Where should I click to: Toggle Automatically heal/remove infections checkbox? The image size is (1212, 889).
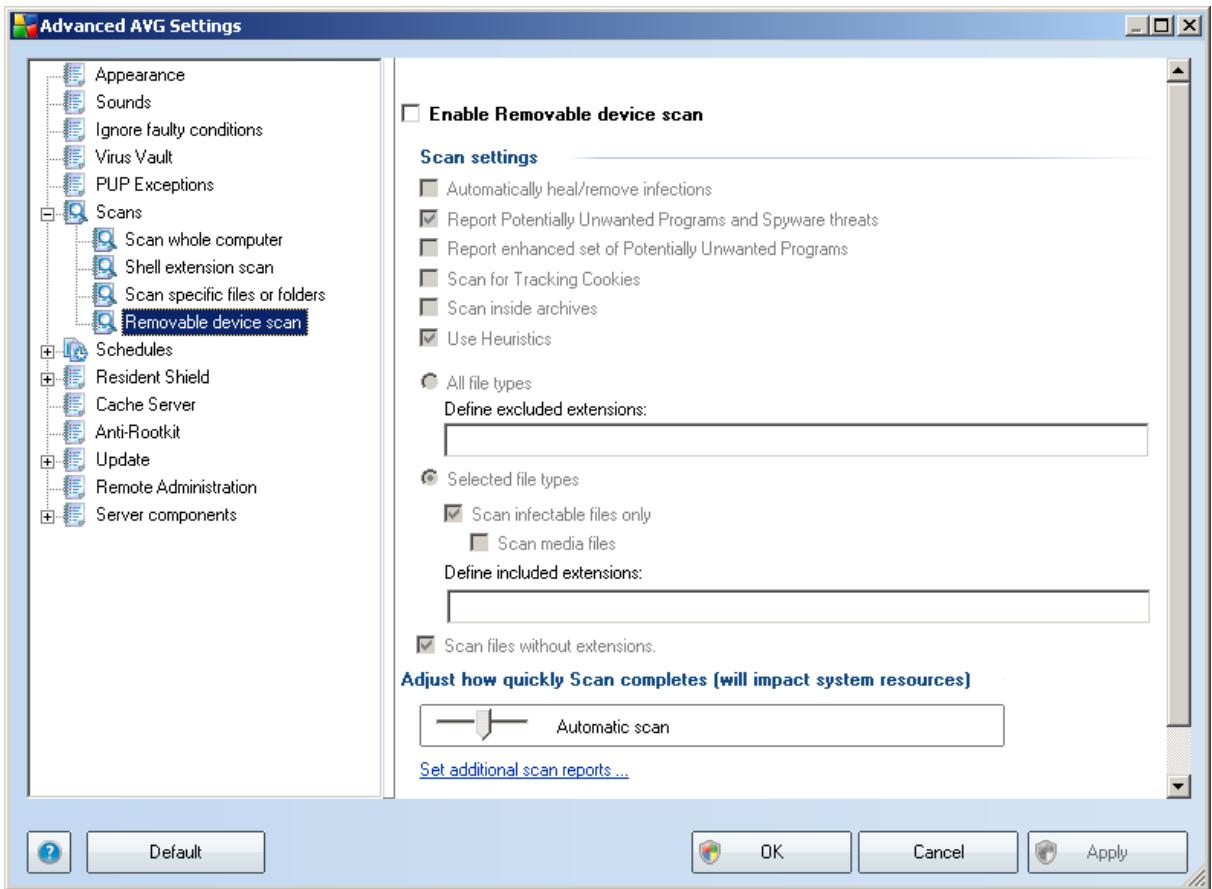tap(428, 188)
